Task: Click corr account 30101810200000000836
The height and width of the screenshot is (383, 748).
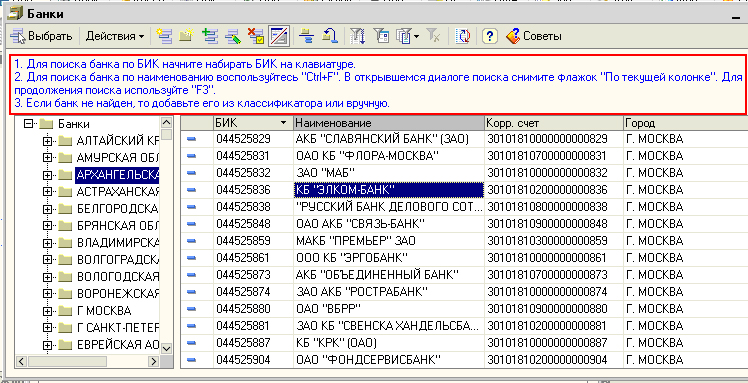Action: (554, 190)
